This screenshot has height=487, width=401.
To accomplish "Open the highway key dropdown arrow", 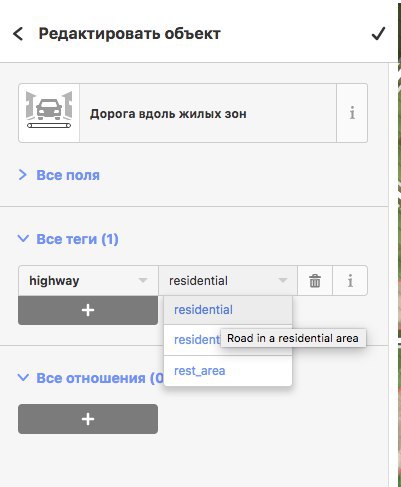I will 143,280.
